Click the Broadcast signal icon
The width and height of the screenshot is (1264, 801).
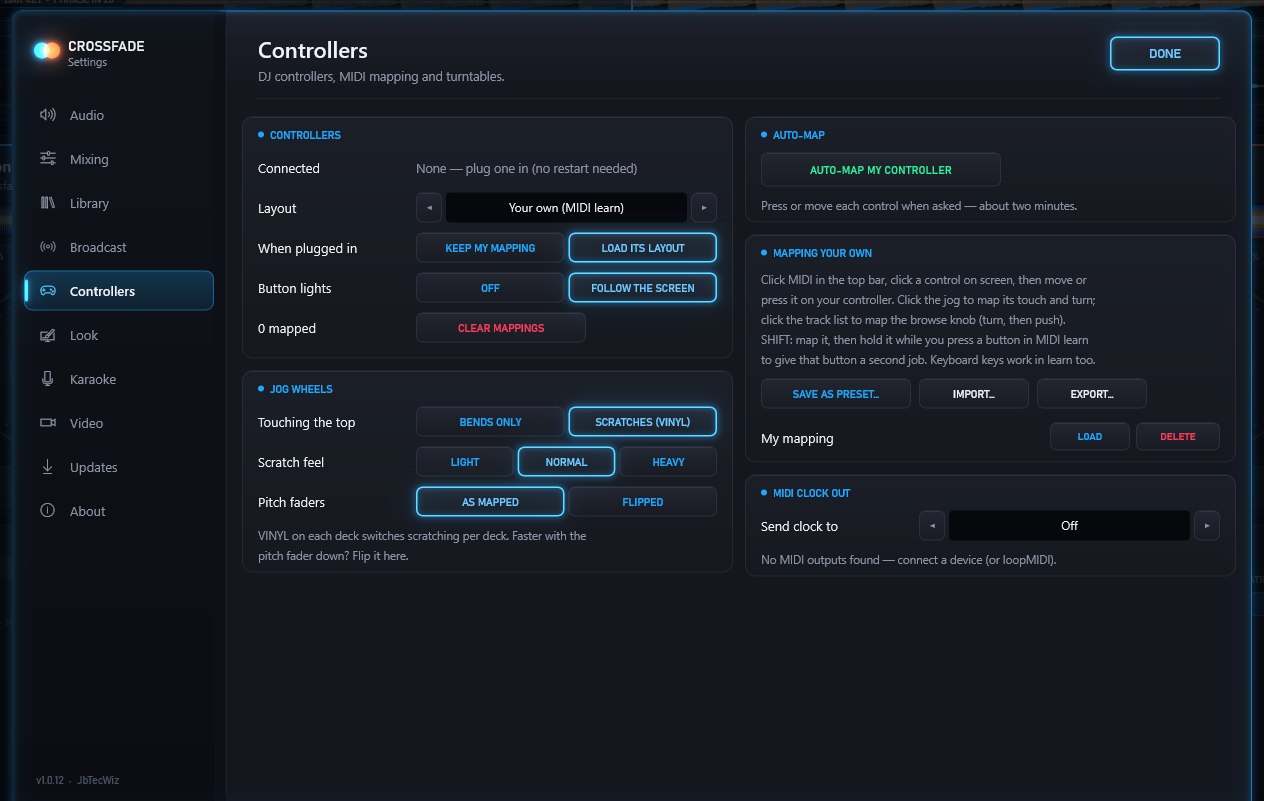click(x=47, y=247)
